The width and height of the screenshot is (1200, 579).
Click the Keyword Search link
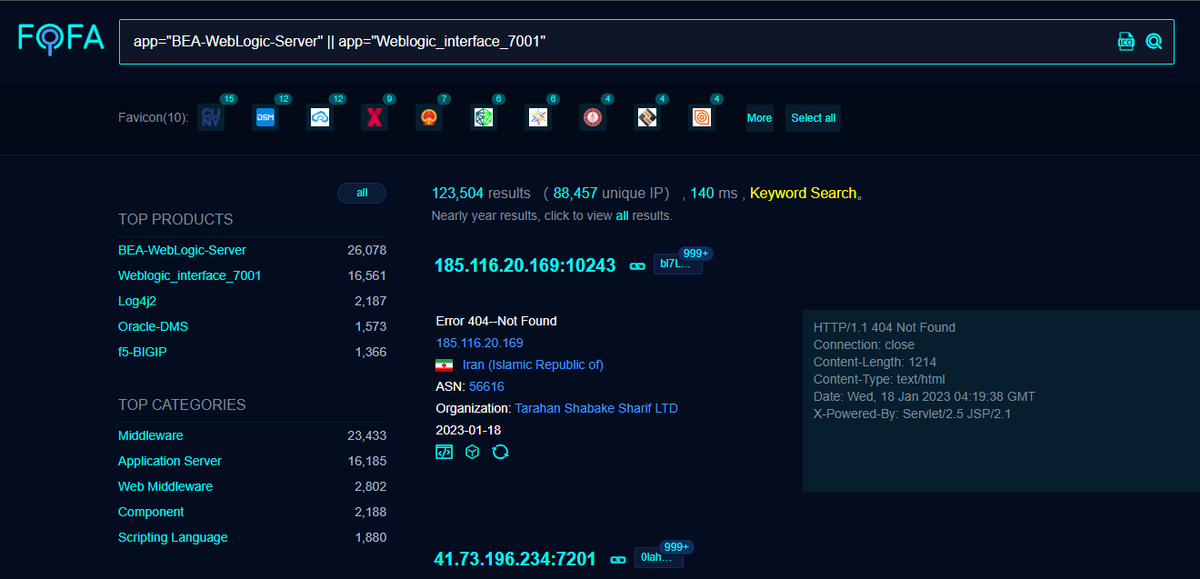tap(803, 193)
